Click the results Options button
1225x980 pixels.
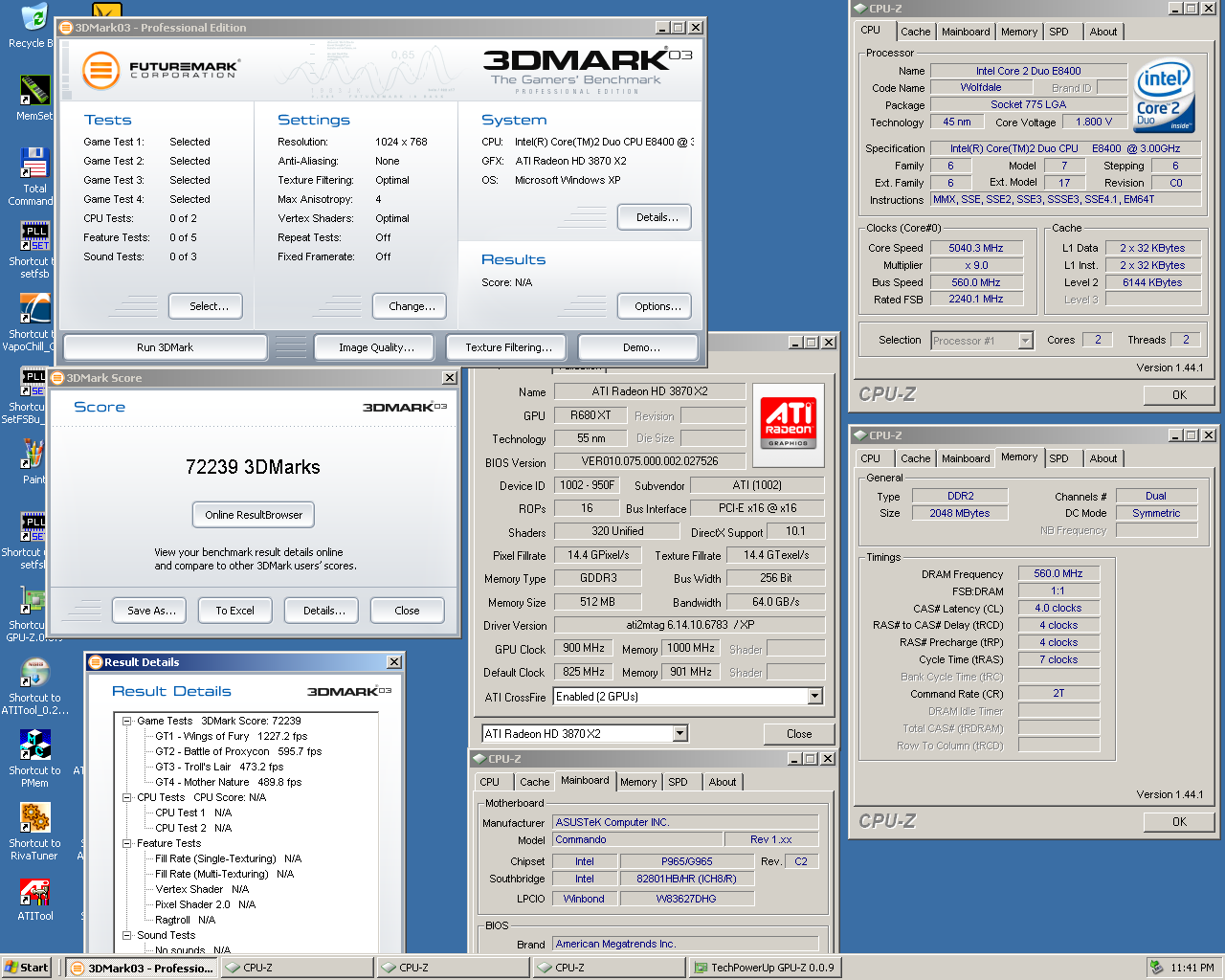pyautogui.click(x=655, y=306)
